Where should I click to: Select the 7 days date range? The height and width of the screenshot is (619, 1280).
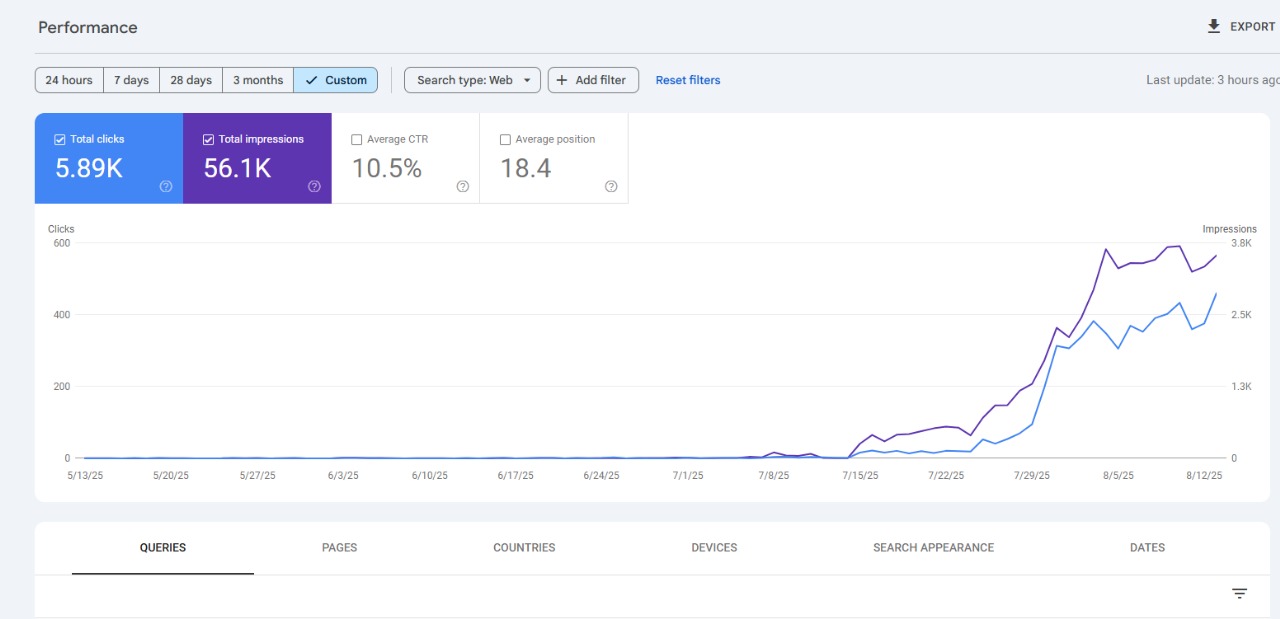pyautogui.click(x=131, y=80)
